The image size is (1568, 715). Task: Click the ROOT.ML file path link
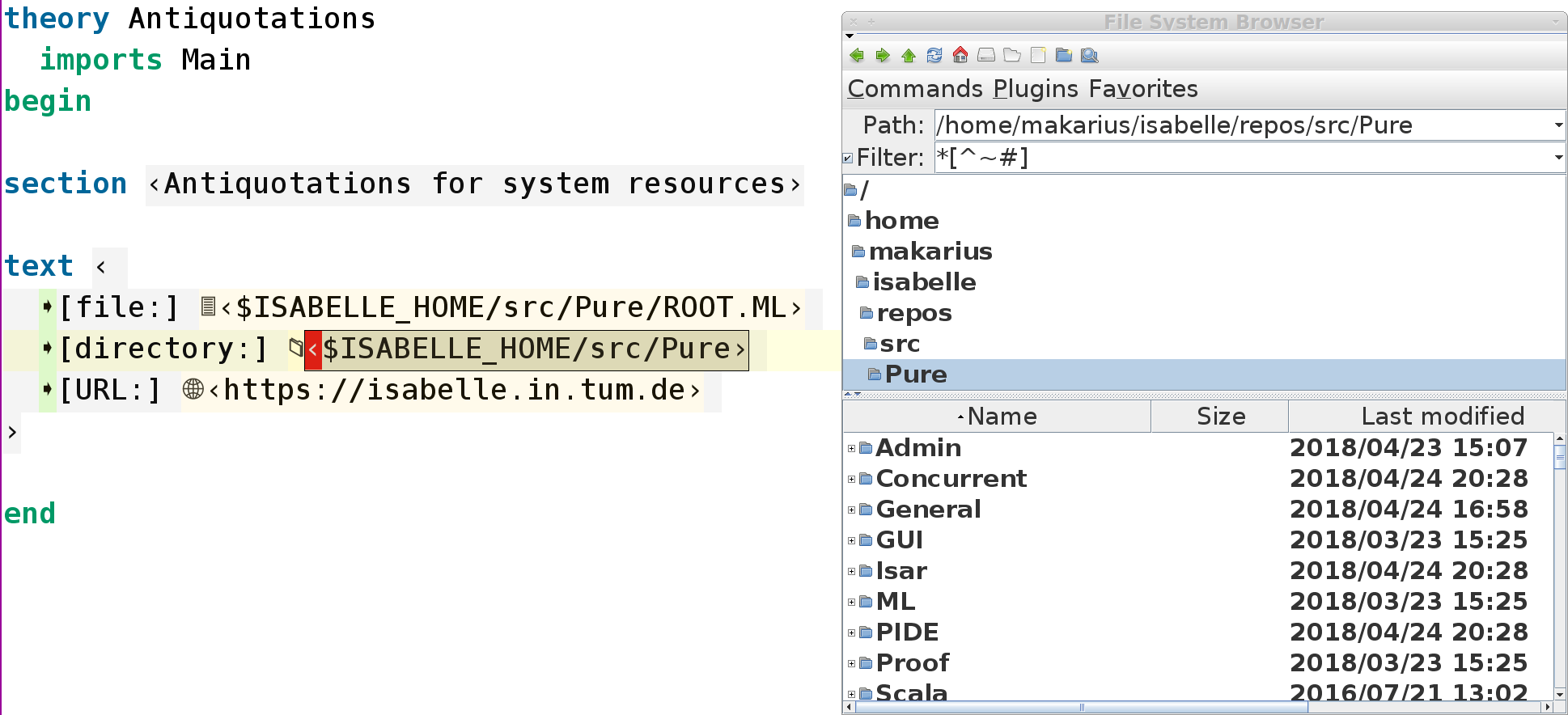(x=510, y=308)
